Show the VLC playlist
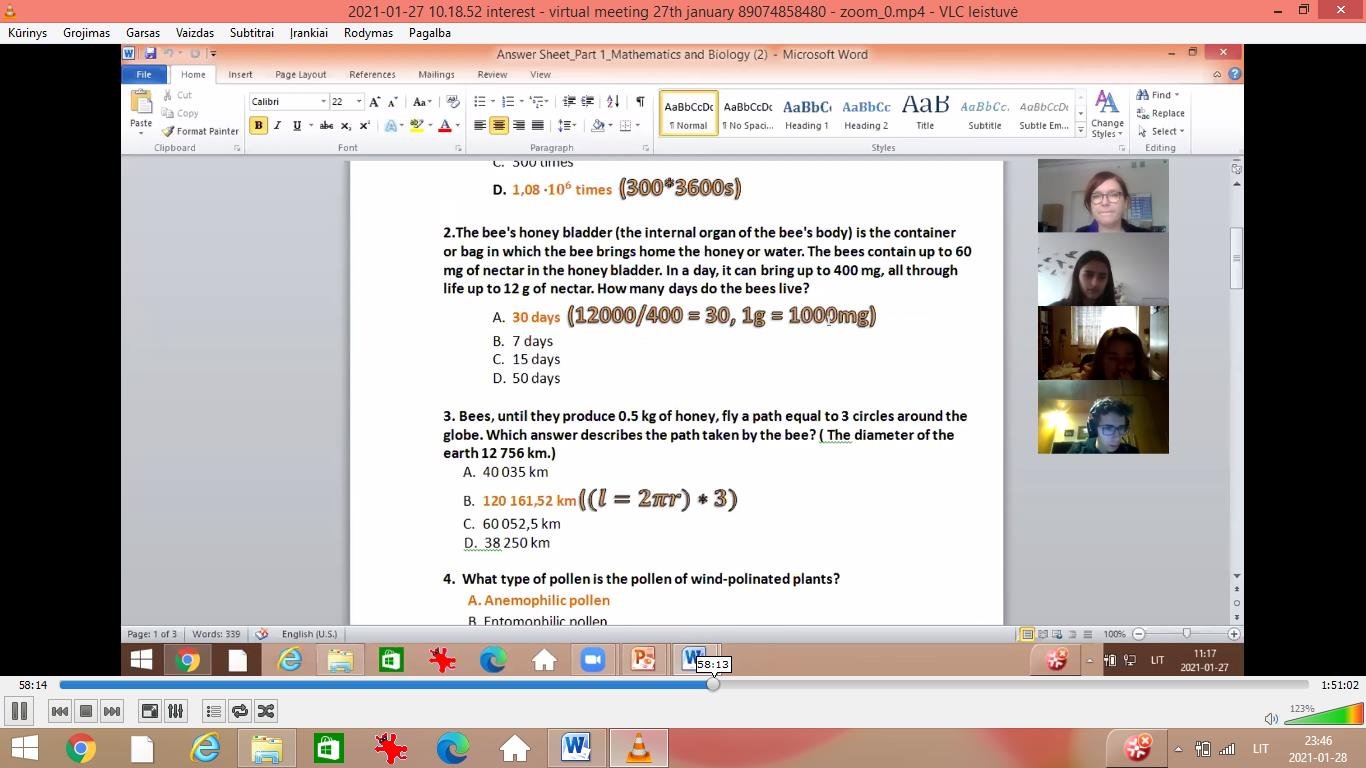This screenshot has width=1366, height=768. 213,711
